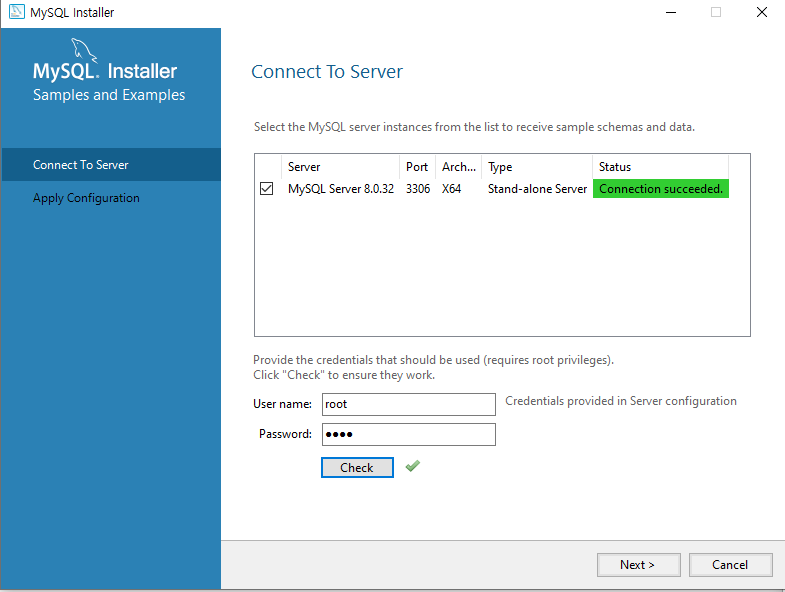This screenshot has height=592, width=785.
Task: Focus the User name field
Action: coord(409,404)
